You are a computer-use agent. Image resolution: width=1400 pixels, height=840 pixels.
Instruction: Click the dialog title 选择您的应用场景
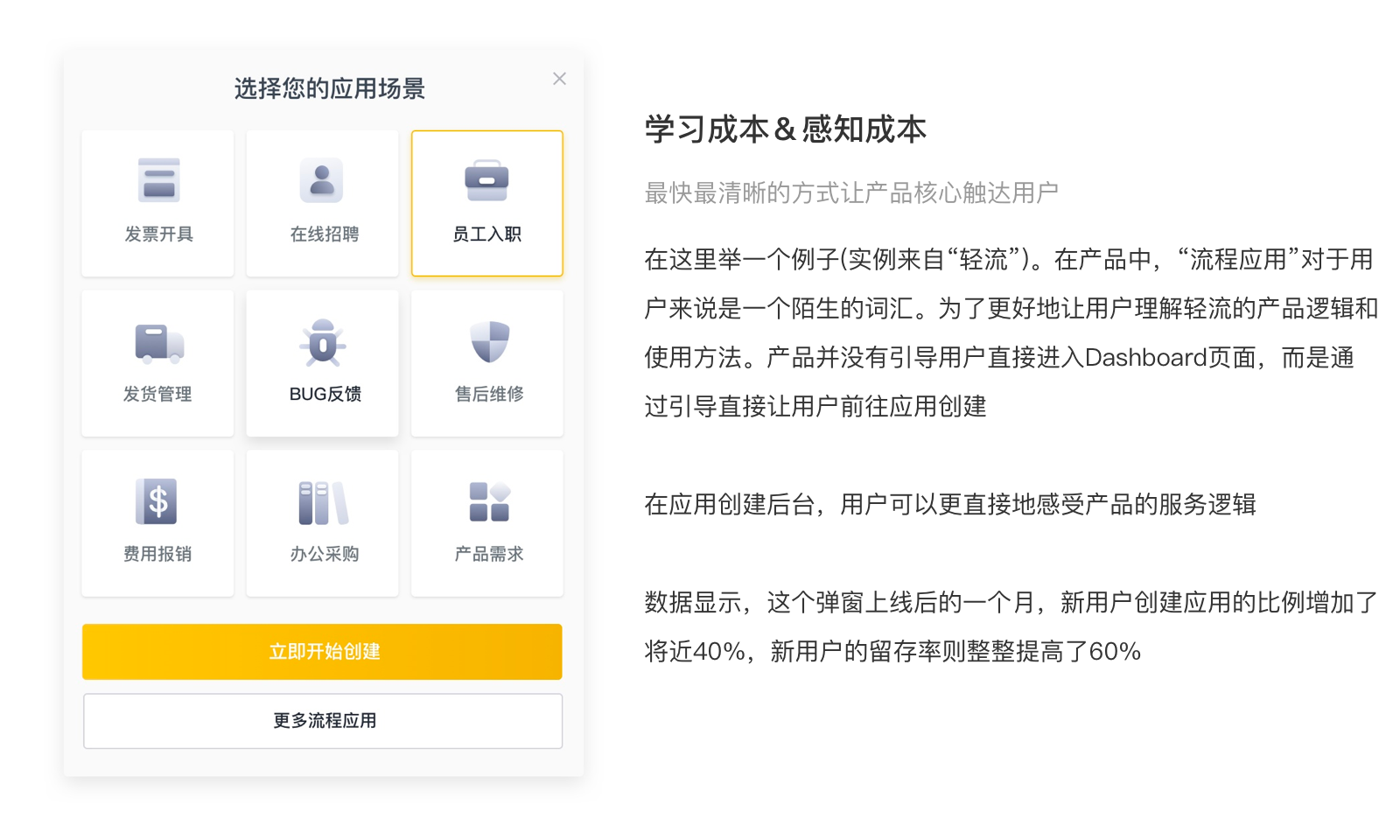[329, 88]
